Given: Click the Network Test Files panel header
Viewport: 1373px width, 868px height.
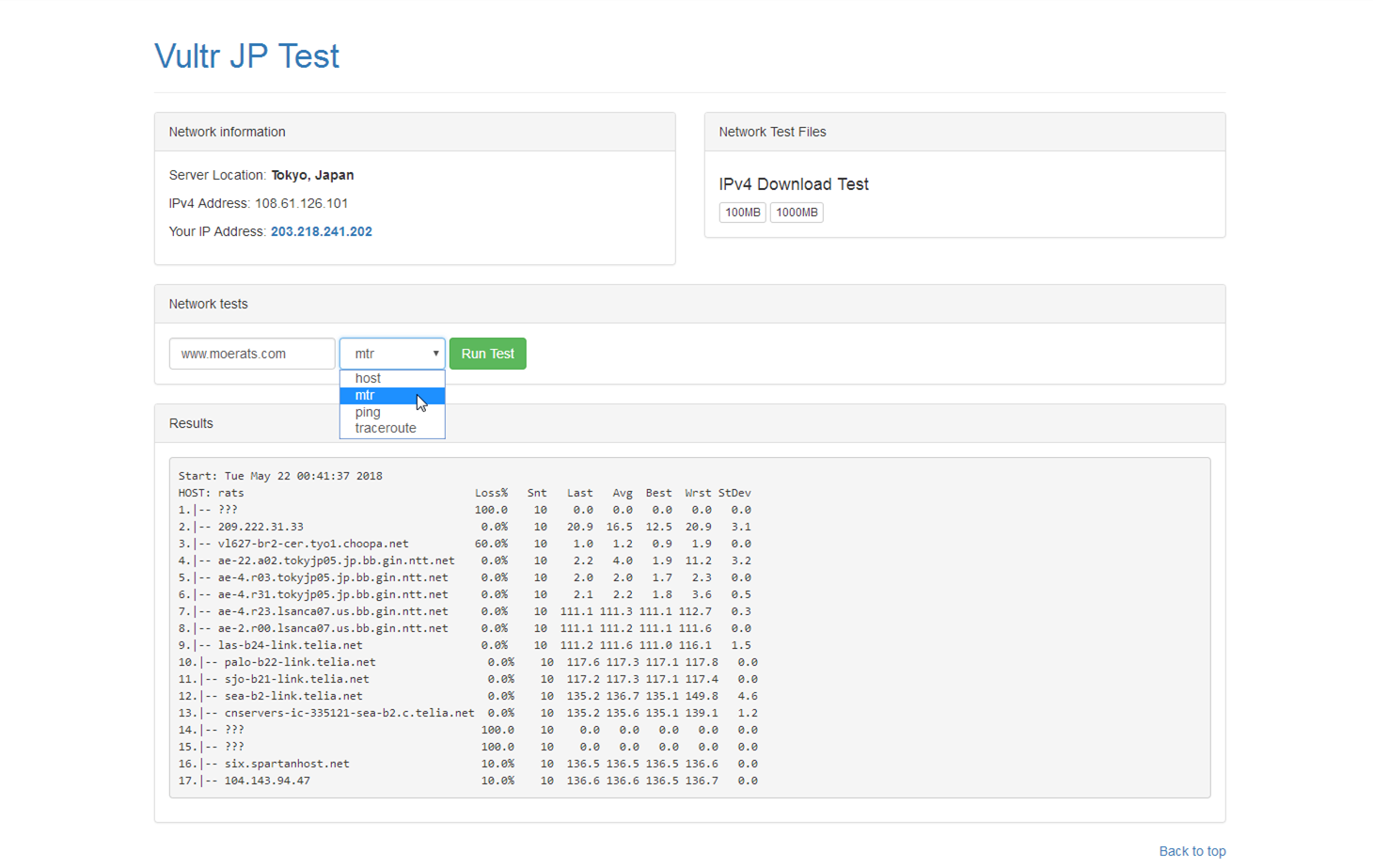Looking at the screenshot, I should tap(965, 133).
